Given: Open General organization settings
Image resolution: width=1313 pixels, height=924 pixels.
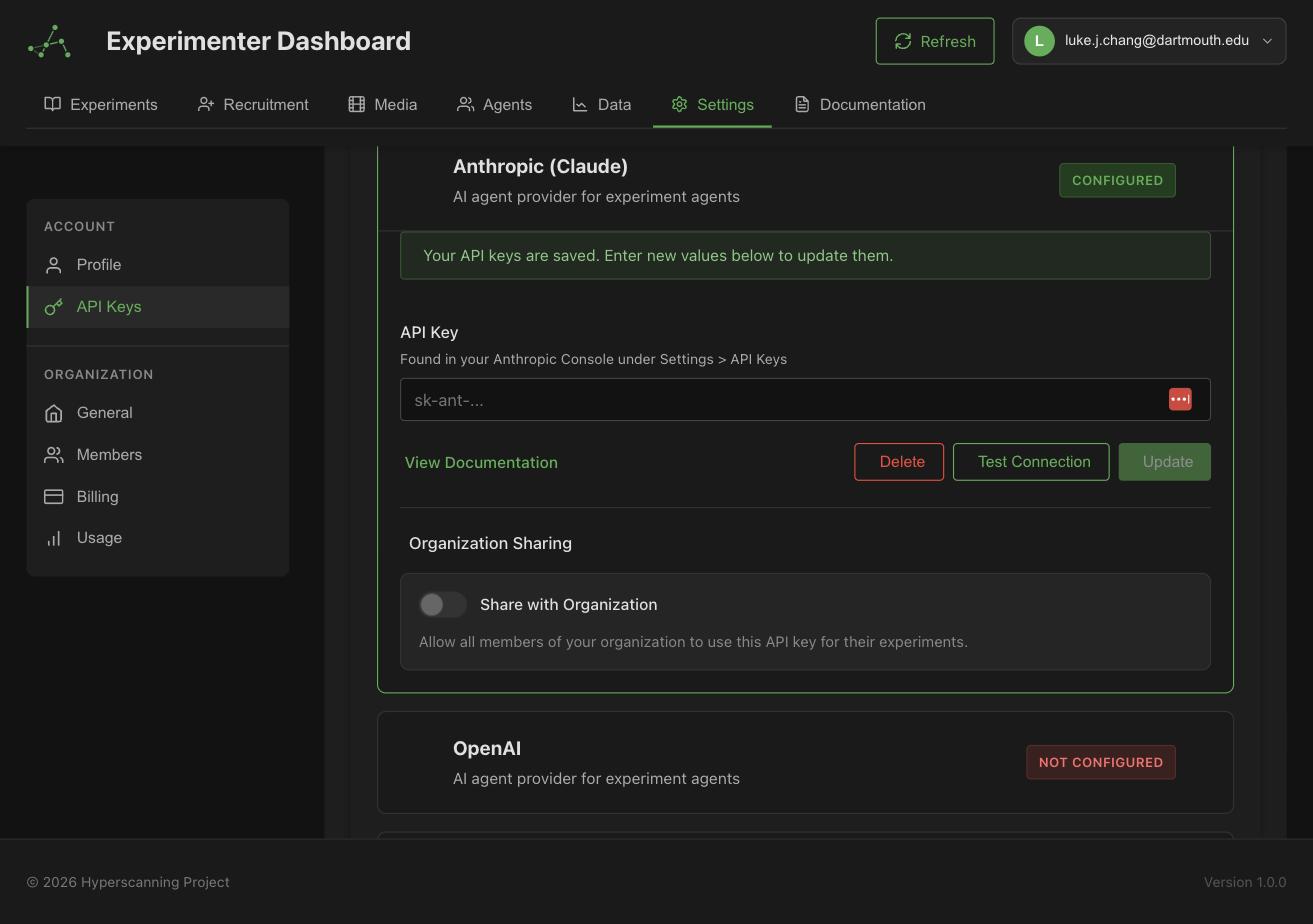Looking at the screenshot, I should (158, 413).
